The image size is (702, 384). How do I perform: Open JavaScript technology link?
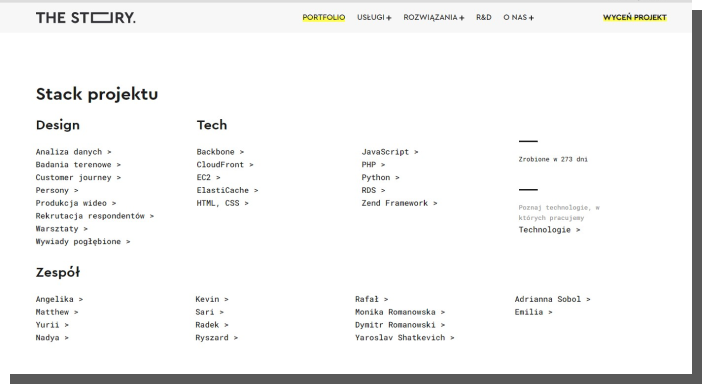coord(390,152)
